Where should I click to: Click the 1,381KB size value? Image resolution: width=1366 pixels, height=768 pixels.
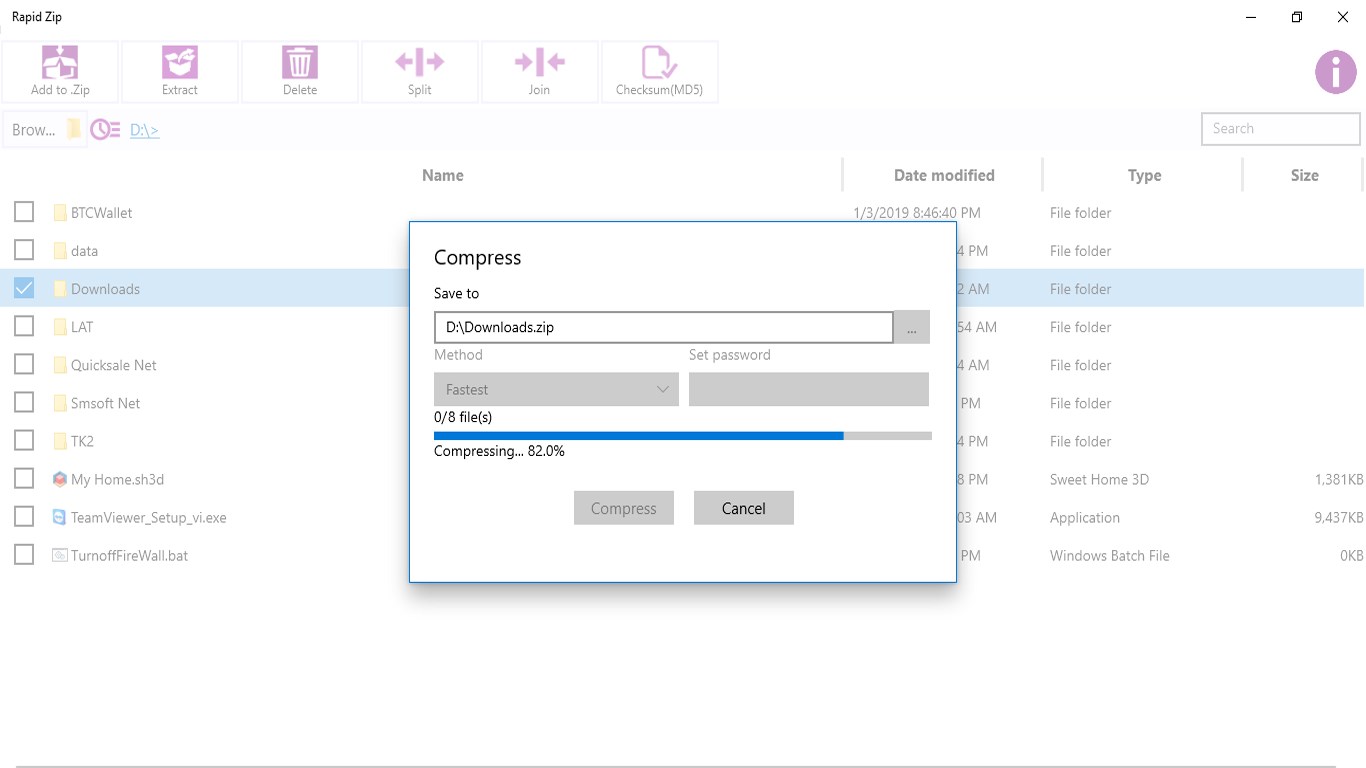(1339, 480)
